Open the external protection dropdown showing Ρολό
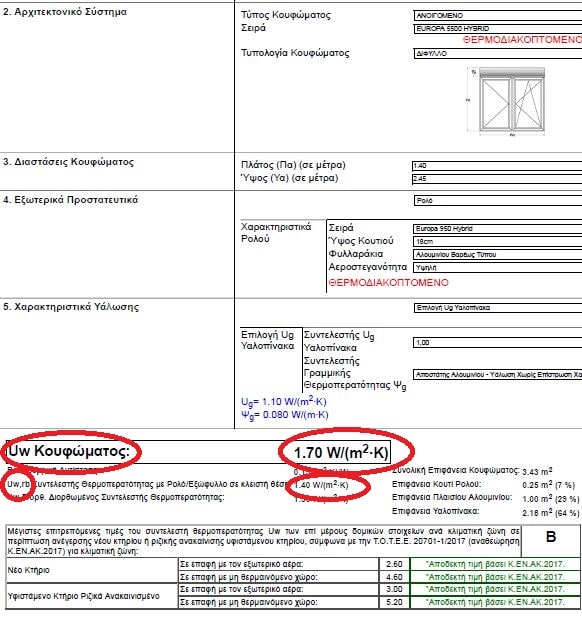 tap(498, 201)
